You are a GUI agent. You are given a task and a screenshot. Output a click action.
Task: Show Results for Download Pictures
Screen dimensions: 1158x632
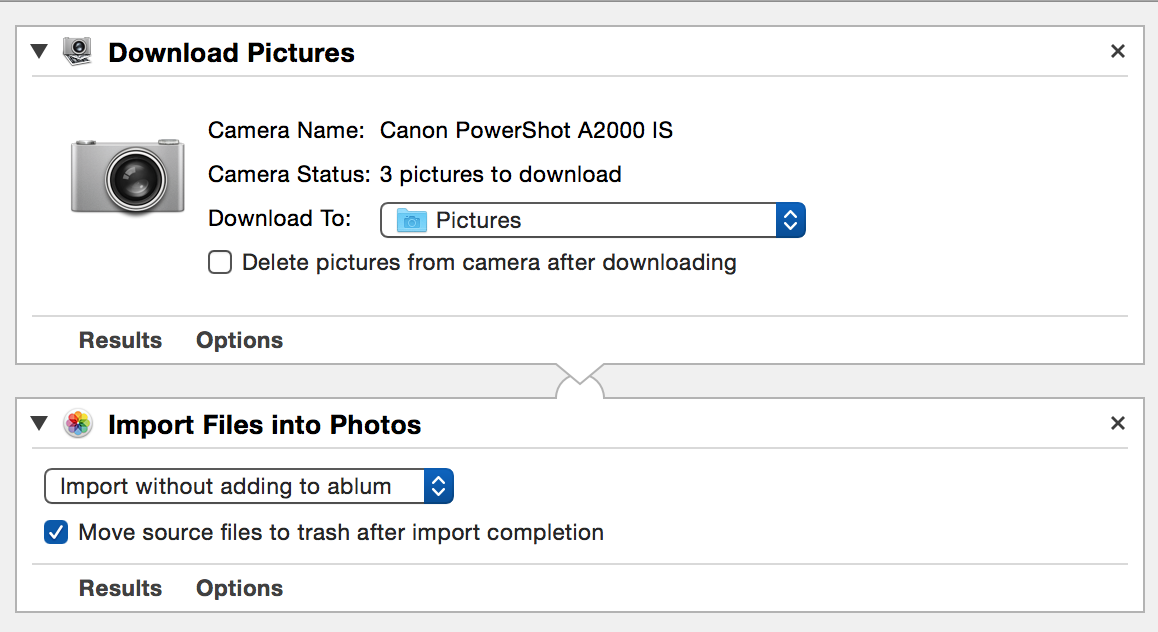coord(120,340)
